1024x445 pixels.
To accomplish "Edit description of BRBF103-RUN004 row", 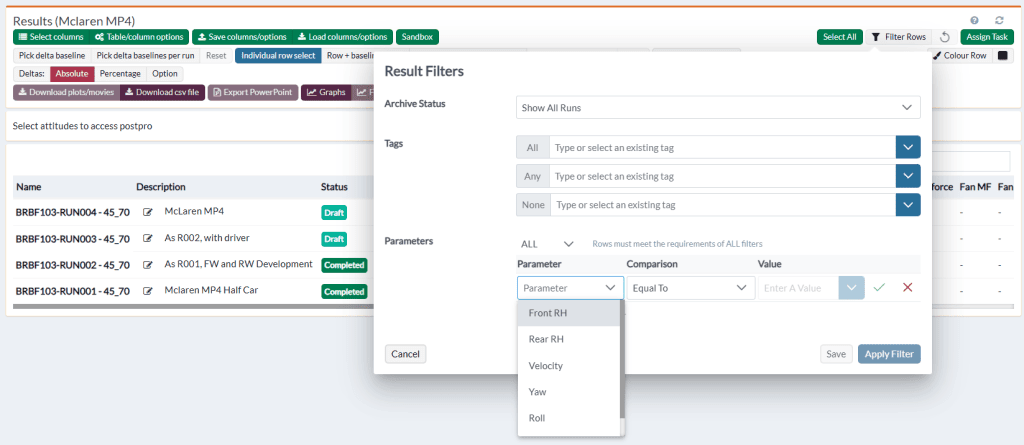I will [148, 212].
